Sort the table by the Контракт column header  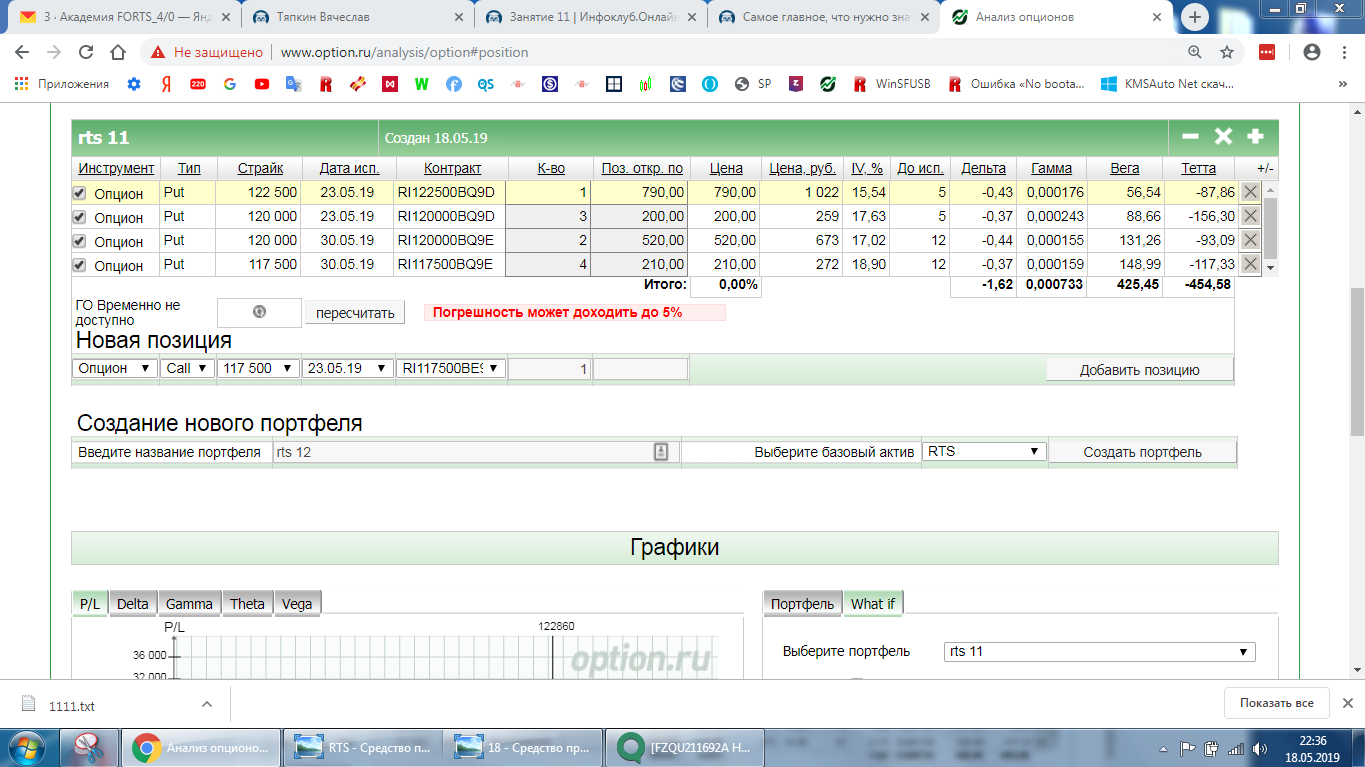coord(453,168)
